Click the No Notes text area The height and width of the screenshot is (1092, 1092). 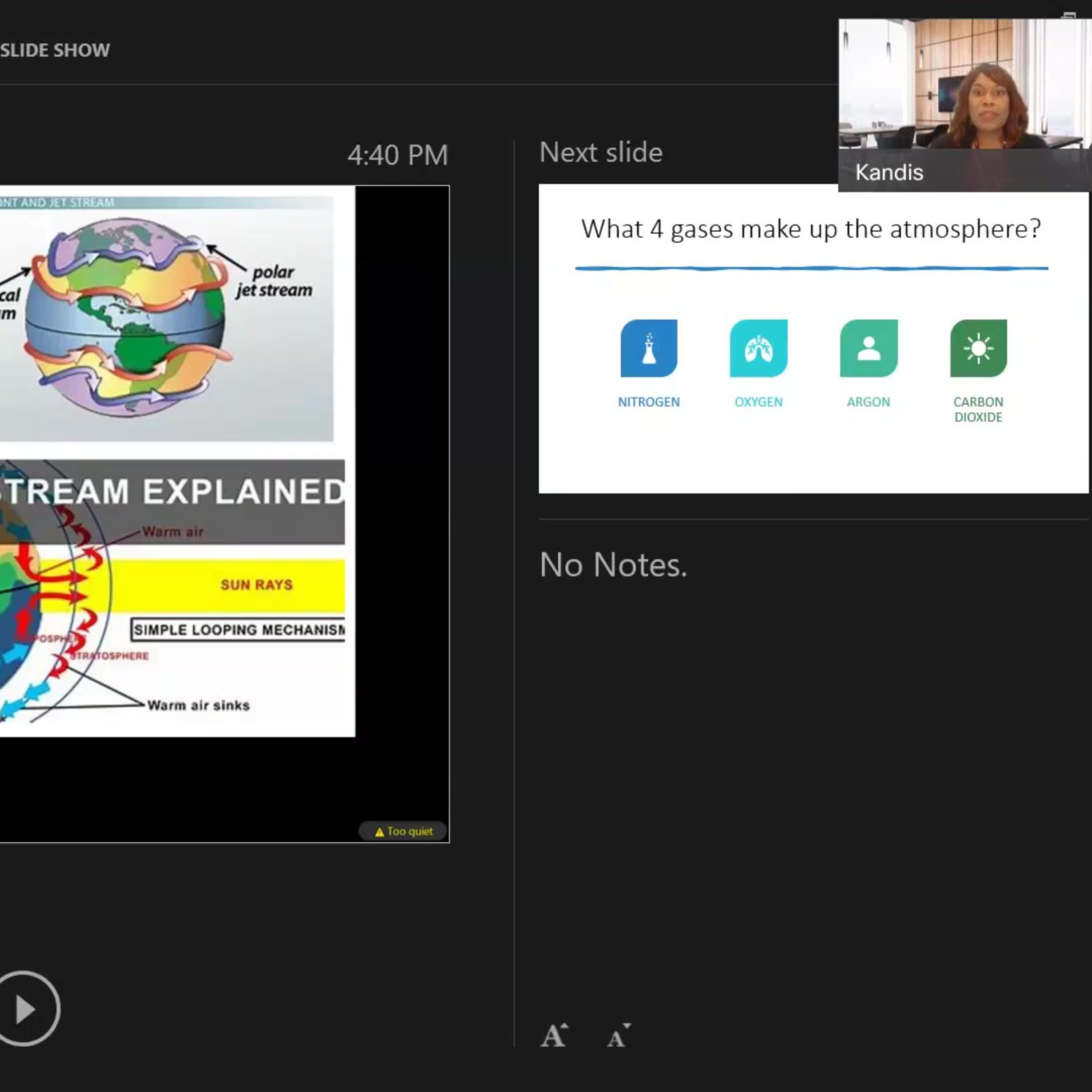coord(613,565)
